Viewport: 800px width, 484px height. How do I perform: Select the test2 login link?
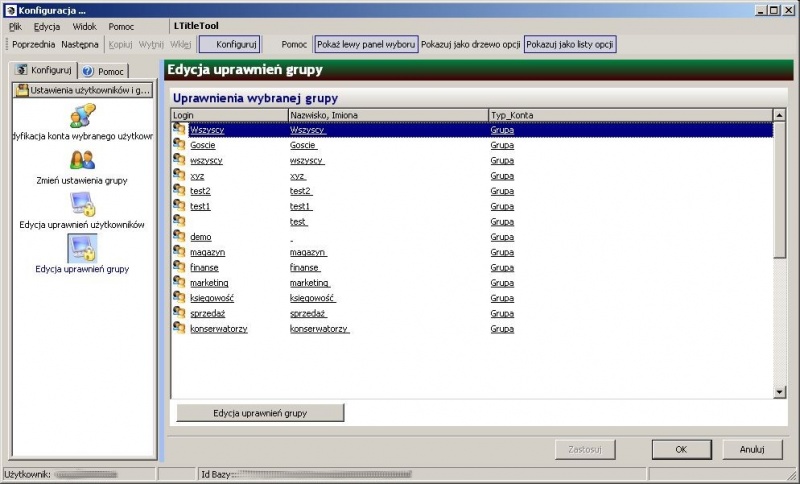pyautogui.click(x=200, y=191)
